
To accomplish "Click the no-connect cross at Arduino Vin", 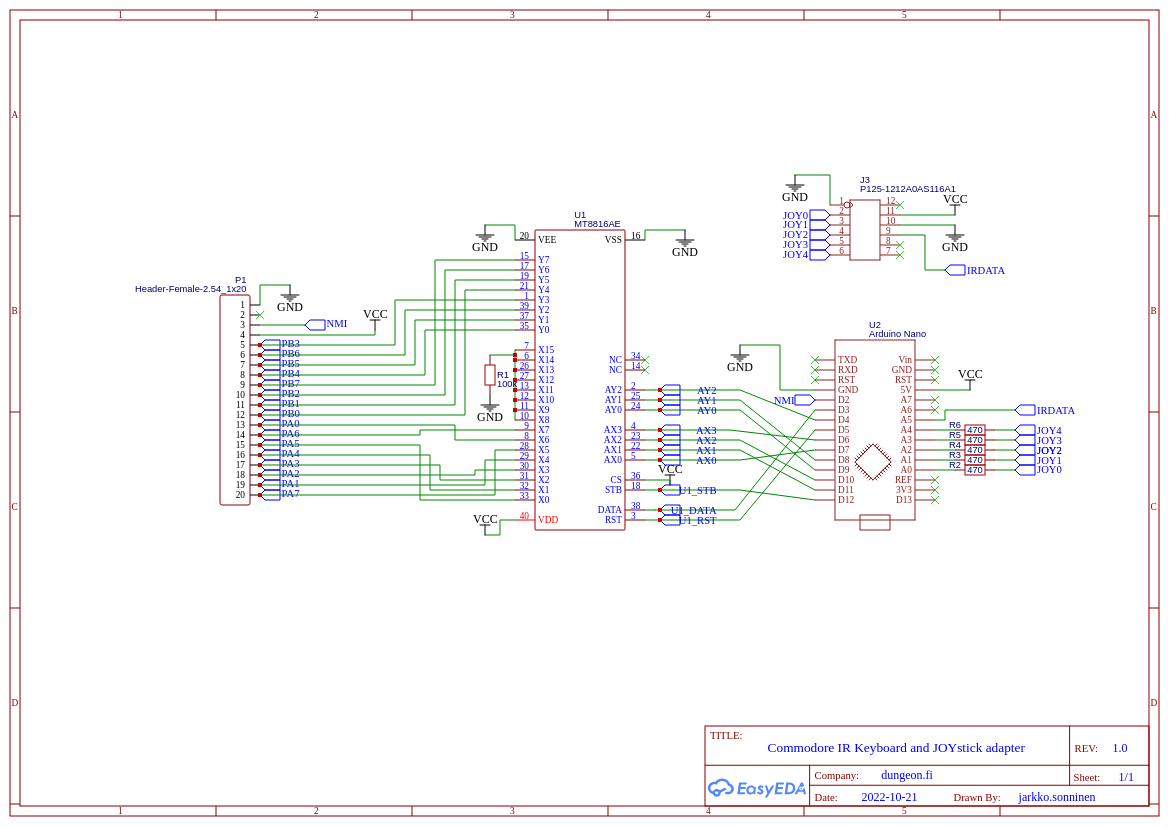I will 935,360.
